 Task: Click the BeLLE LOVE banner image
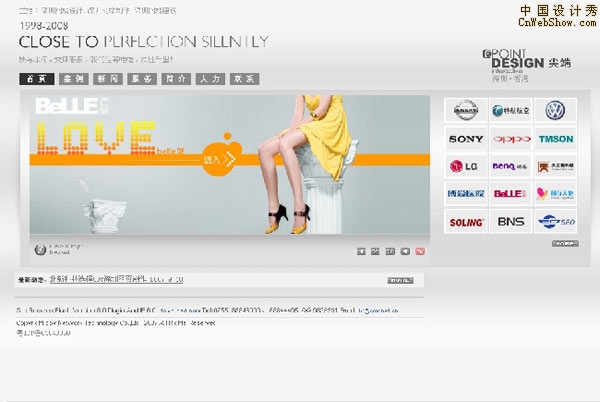(x=230, y=164)
